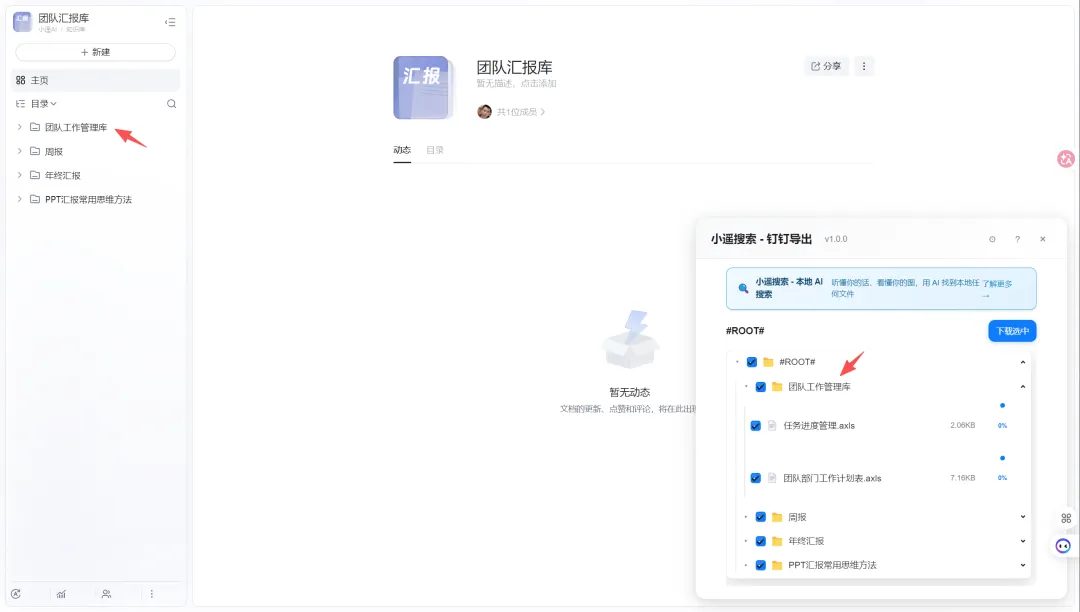
Task: Click the 任务进度管理.axls file name
Action: pos(819,426)
